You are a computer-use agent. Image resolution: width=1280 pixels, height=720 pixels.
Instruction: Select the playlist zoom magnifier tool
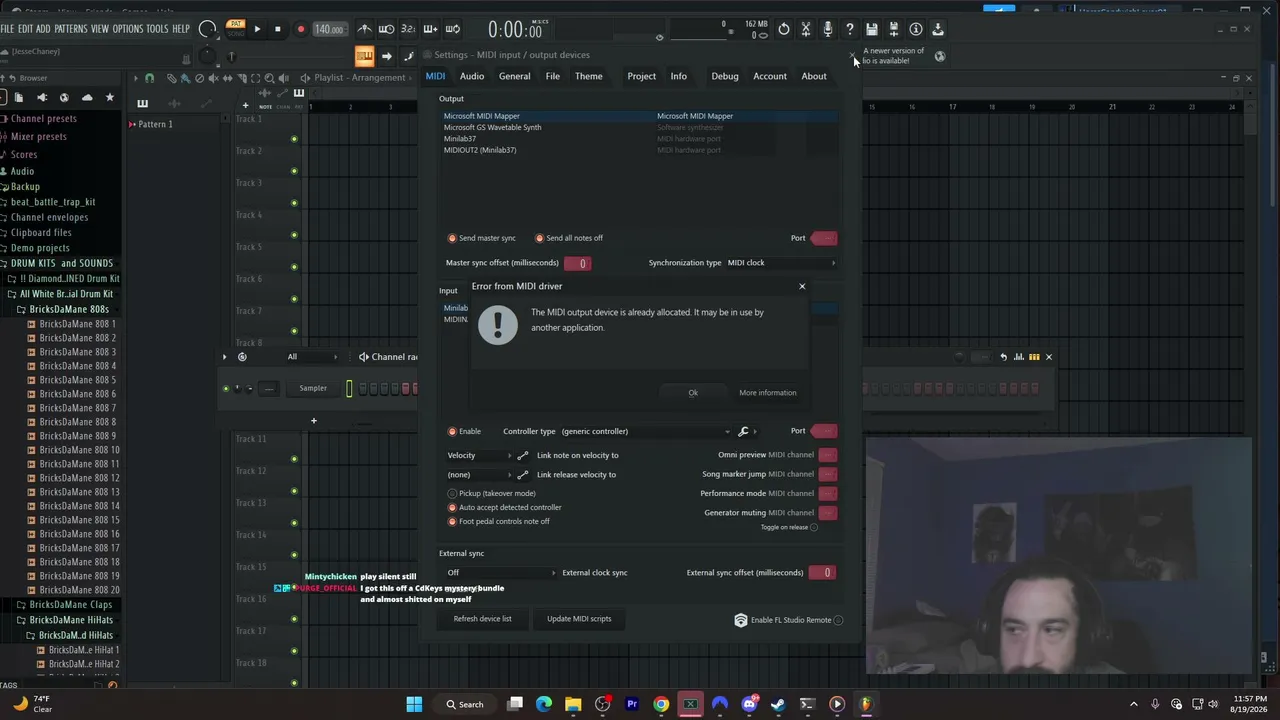pyautogui.click(x=269, y=78)
